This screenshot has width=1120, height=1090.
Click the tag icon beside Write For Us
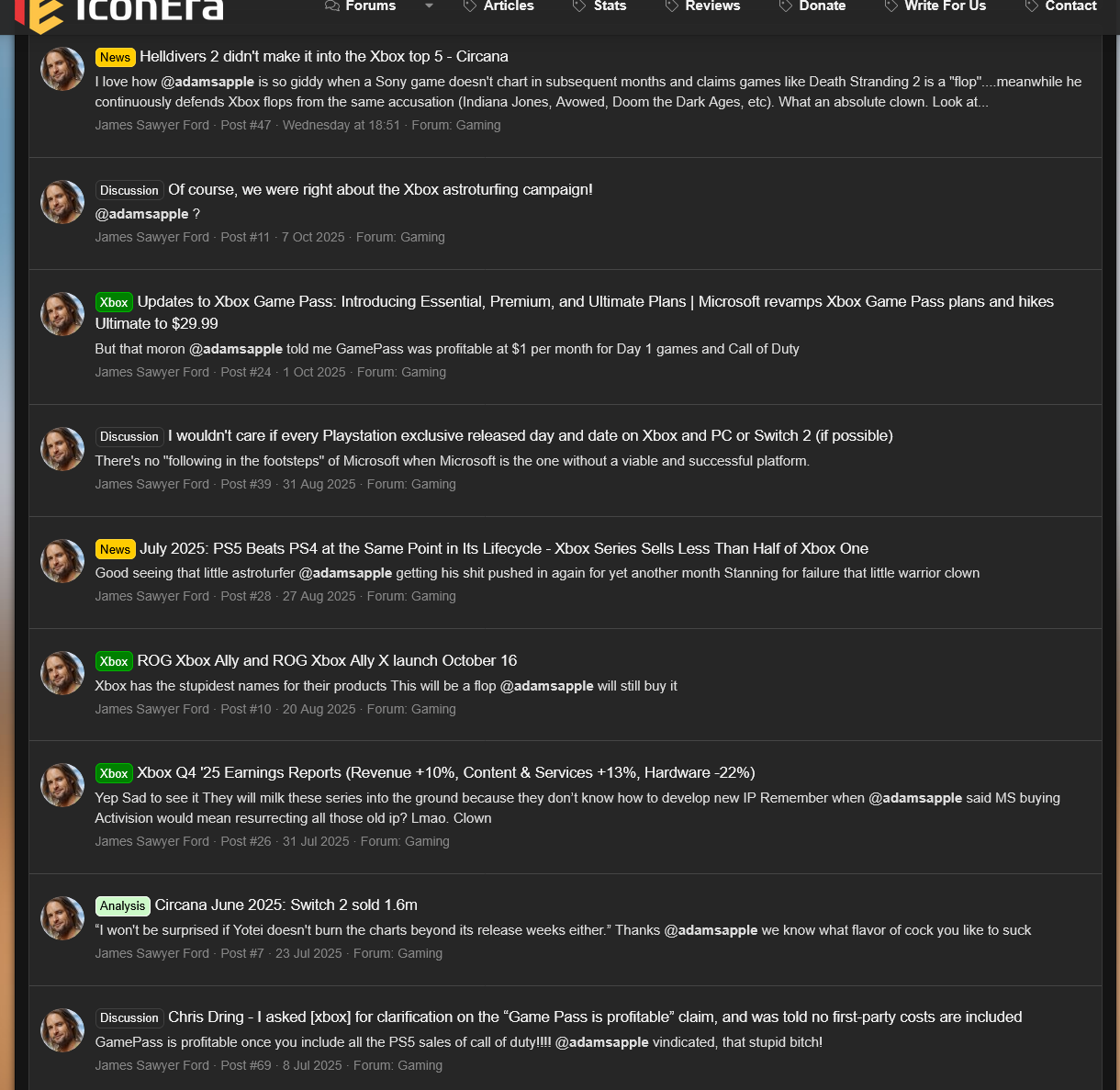(891, 6)
